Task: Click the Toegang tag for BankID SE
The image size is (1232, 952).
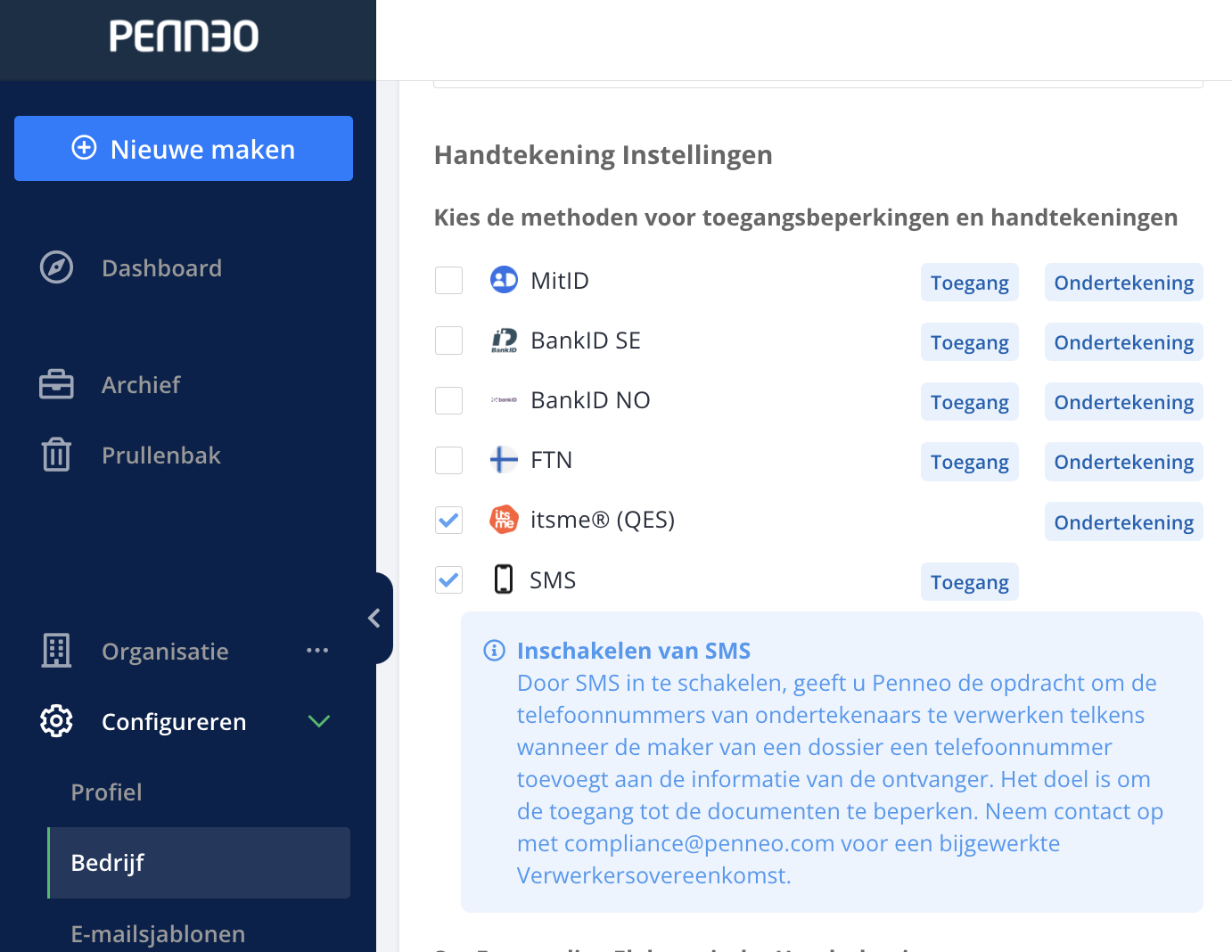Action: [970, 342]
